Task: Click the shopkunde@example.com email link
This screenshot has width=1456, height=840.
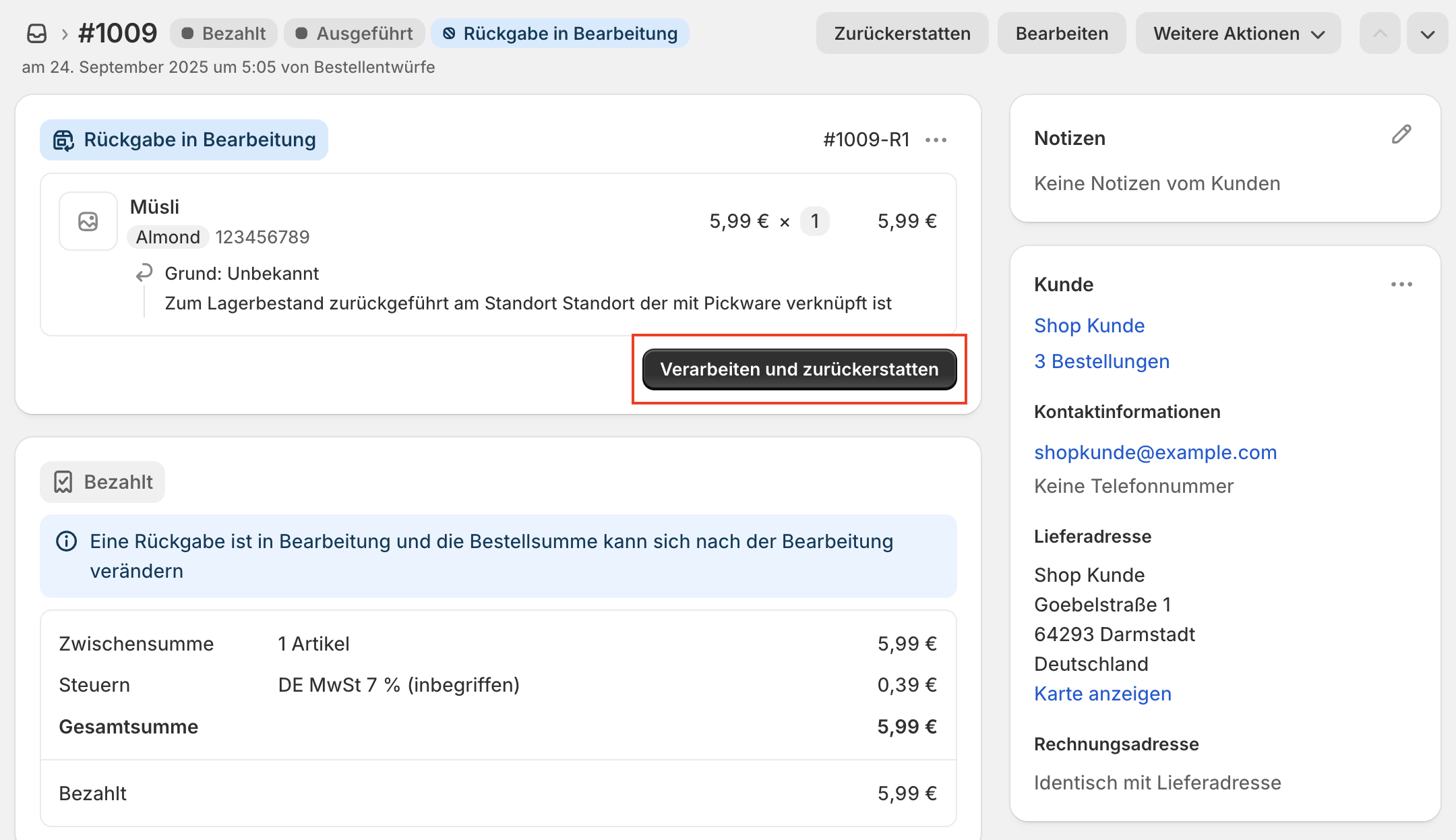Action: tap(1155, 452)
